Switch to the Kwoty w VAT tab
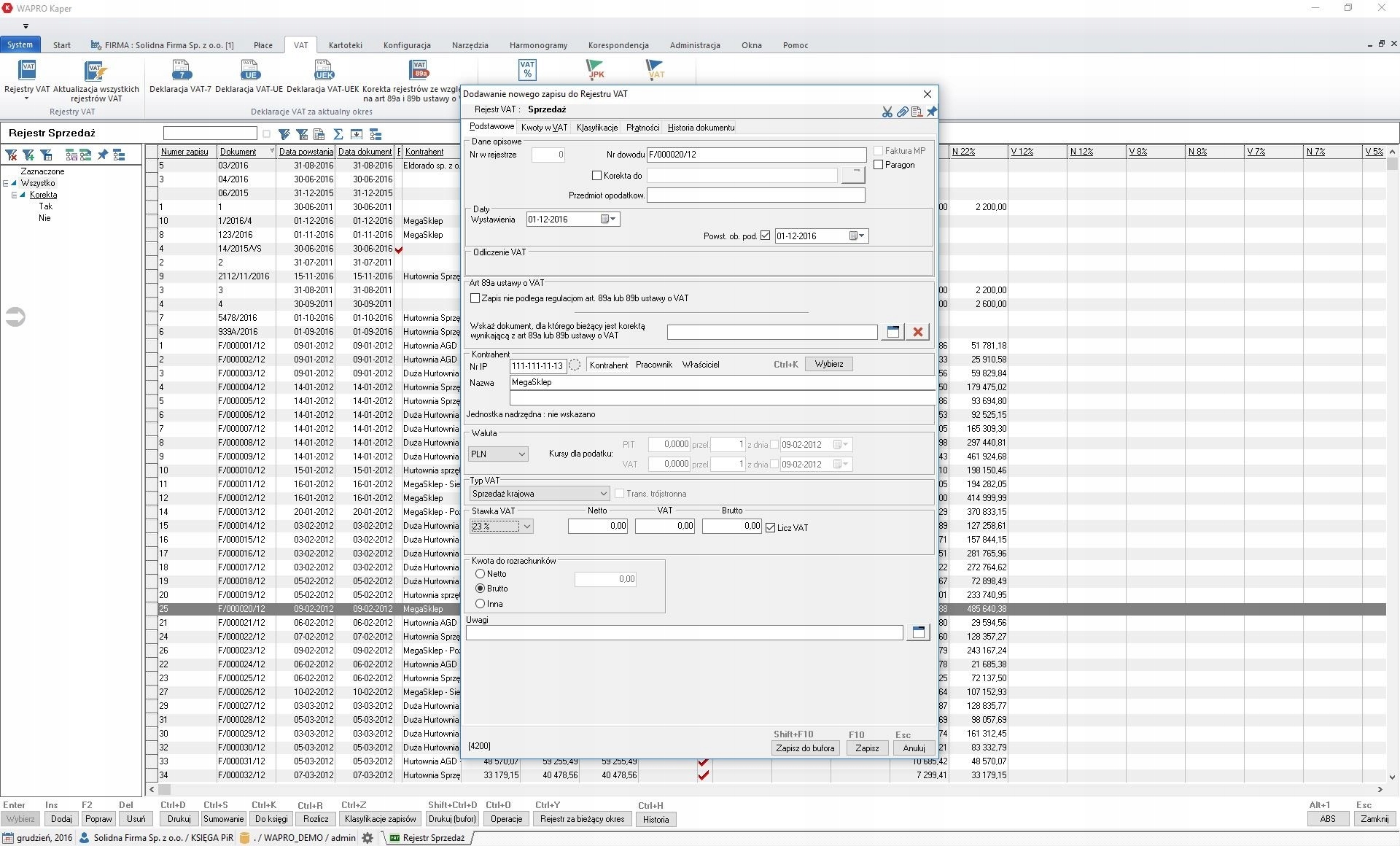 (x=544, y=128)
